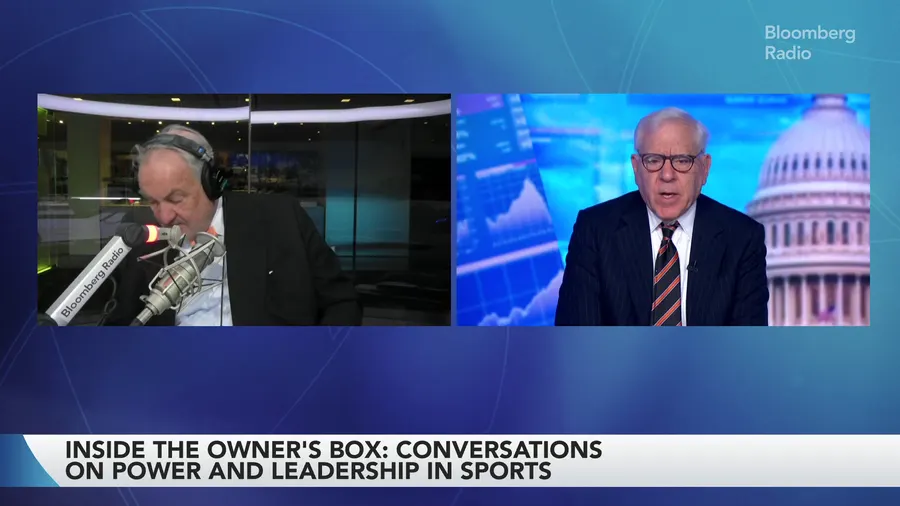Click the Bloomberg Radio microphone flag label
The height and width of the screenshot is (506, 900).
[x=90, y=282]
